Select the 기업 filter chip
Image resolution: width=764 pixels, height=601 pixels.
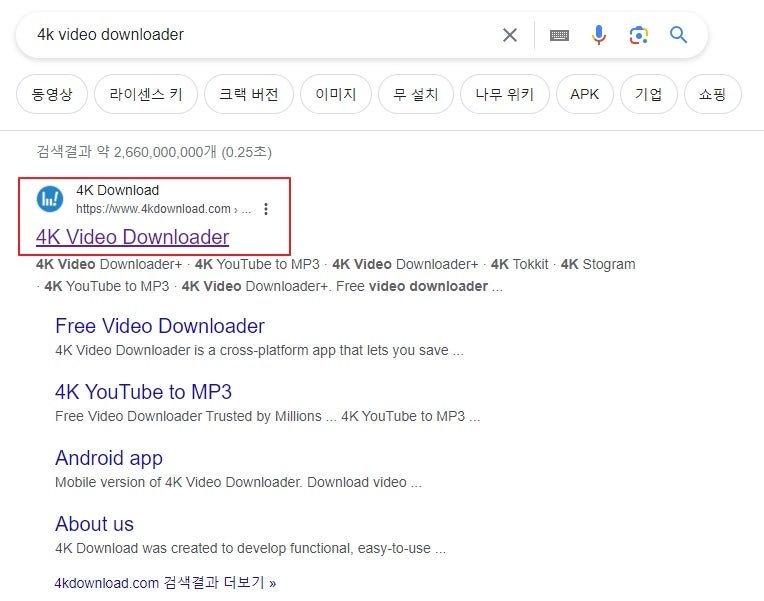649,94
